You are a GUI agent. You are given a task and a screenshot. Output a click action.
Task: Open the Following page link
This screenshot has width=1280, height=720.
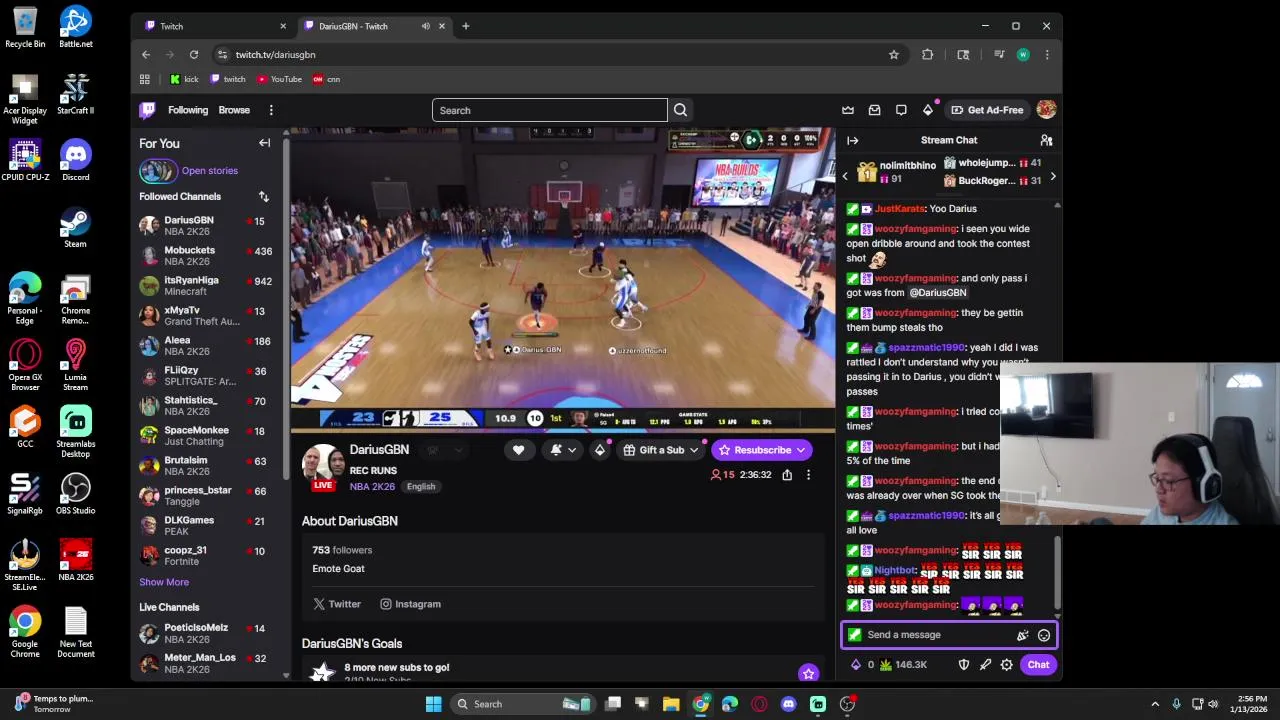pyautogui.click(x=188, y=110)
